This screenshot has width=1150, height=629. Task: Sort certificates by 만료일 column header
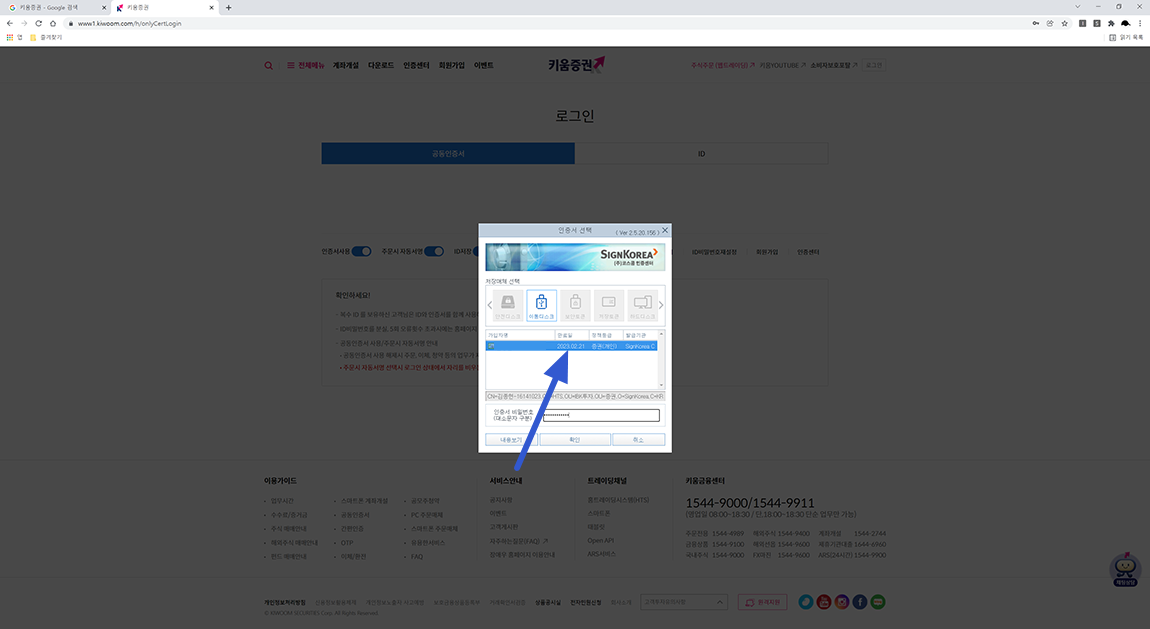click(571, 335)
